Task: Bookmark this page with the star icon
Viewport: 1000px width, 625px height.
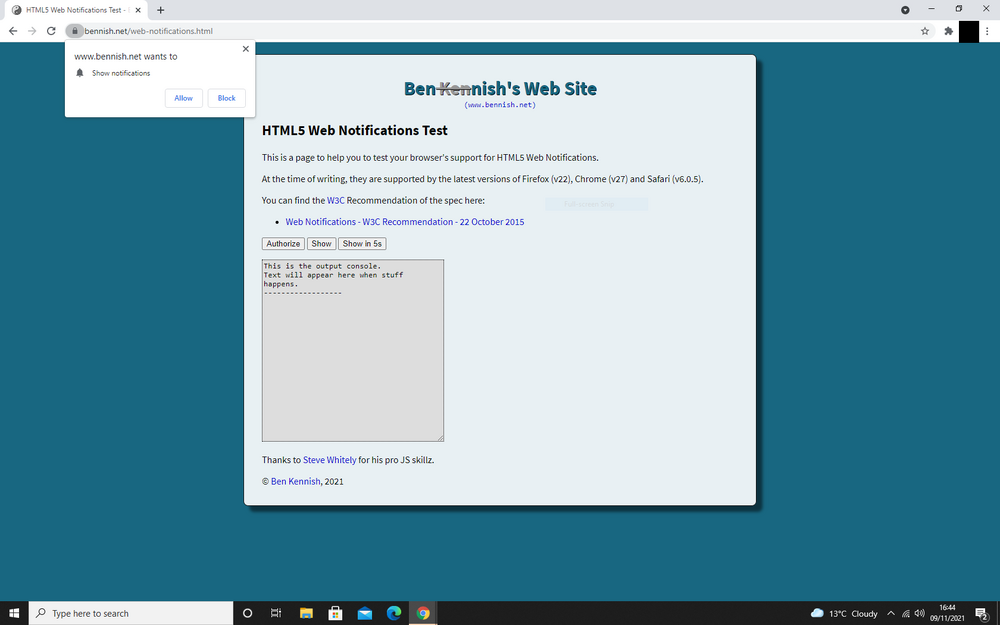Action: 925,31
